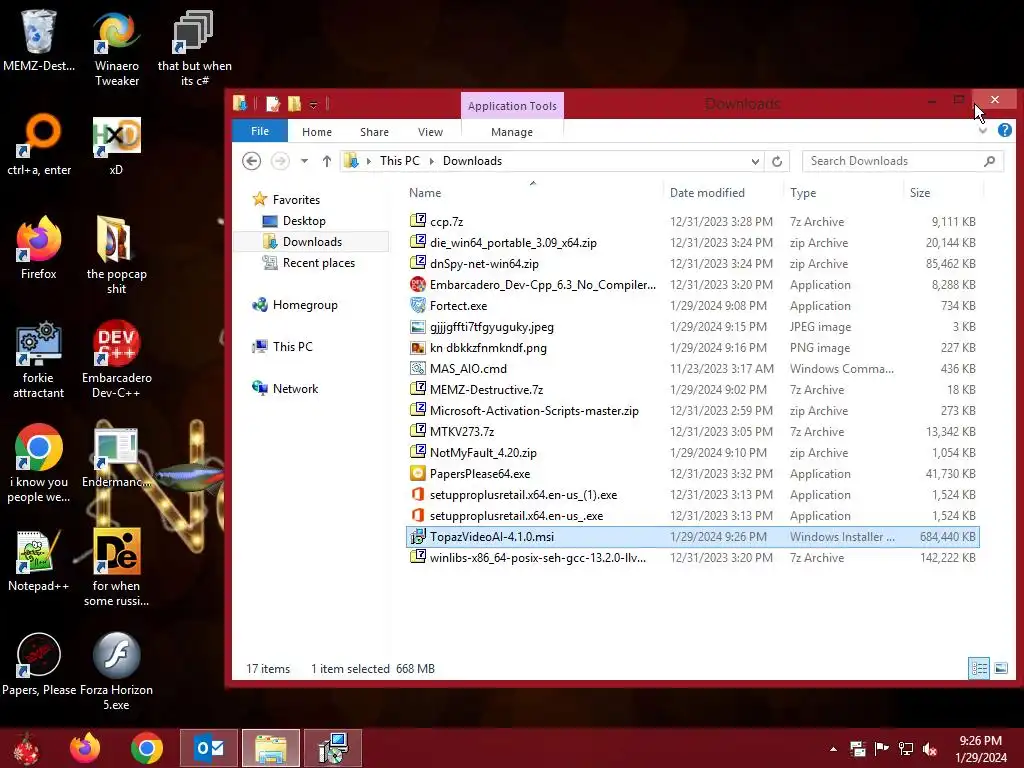Screen dimensions: 1024x768
Task: Select the file MAS_AIO.cmd
Action: [x=692, y=368]
